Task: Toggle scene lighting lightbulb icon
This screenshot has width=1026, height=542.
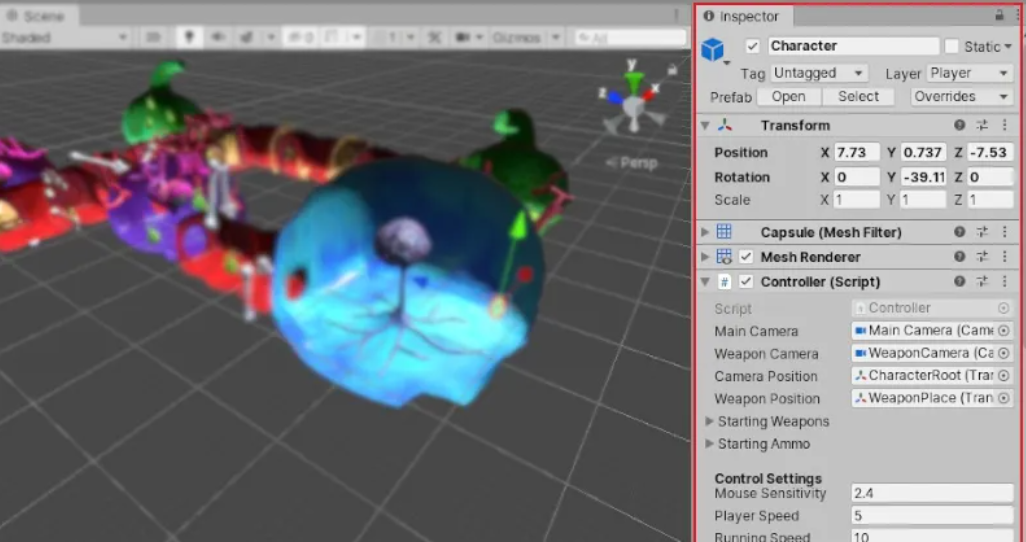Action: point(187,37)
